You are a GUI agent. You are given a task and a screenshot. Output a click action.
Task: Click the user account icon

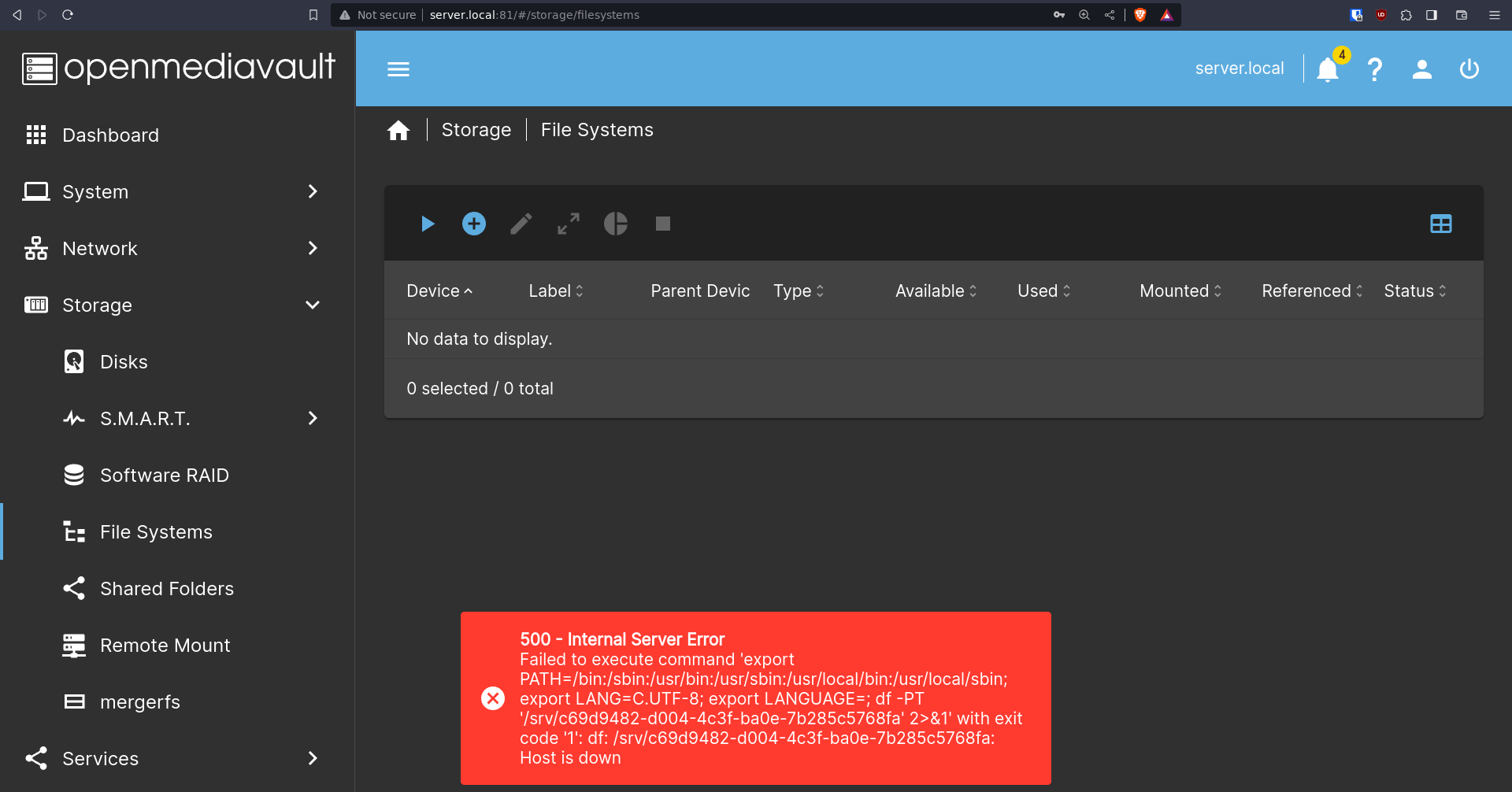click(1422, 69)
